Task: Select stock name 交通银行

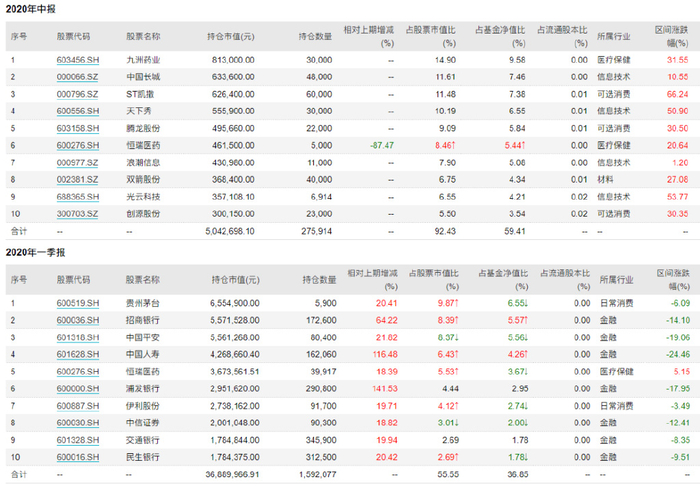Action: click(142, 440)
